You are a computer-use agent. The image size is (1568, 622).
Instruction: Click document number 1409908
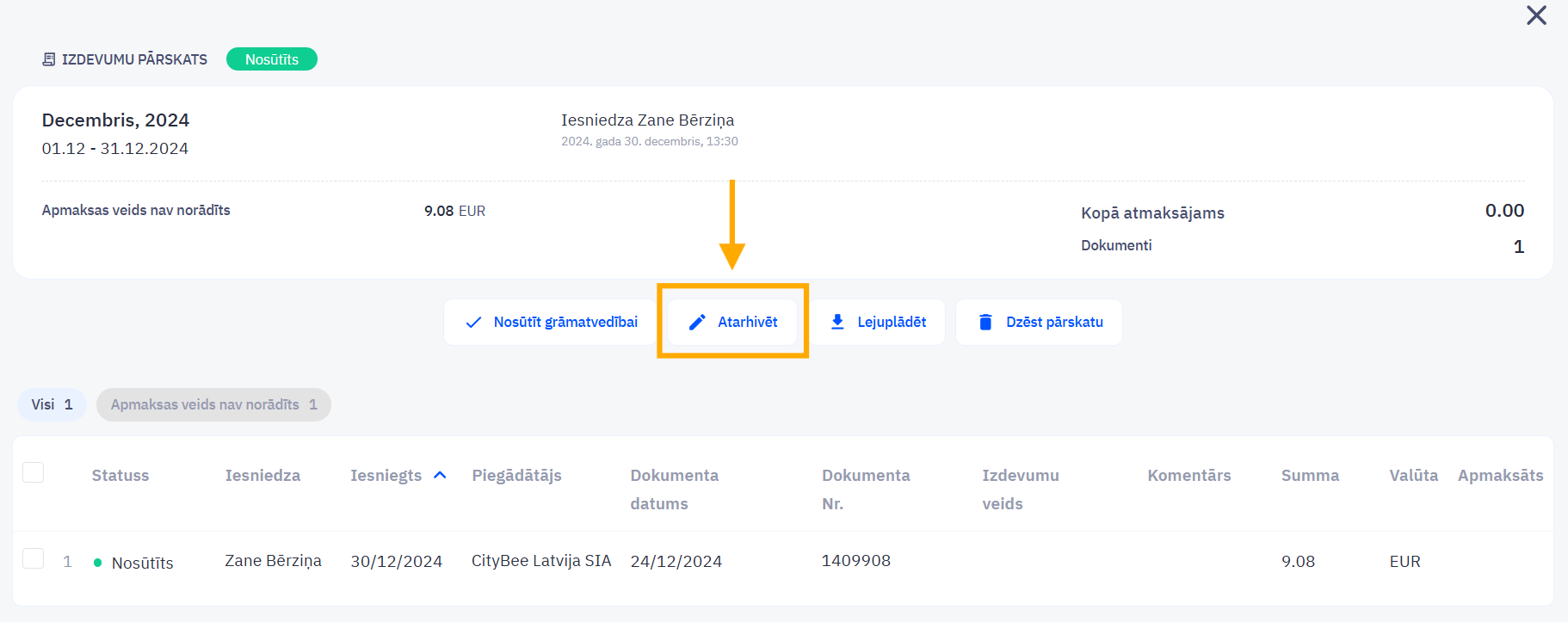tap(855, 561)
